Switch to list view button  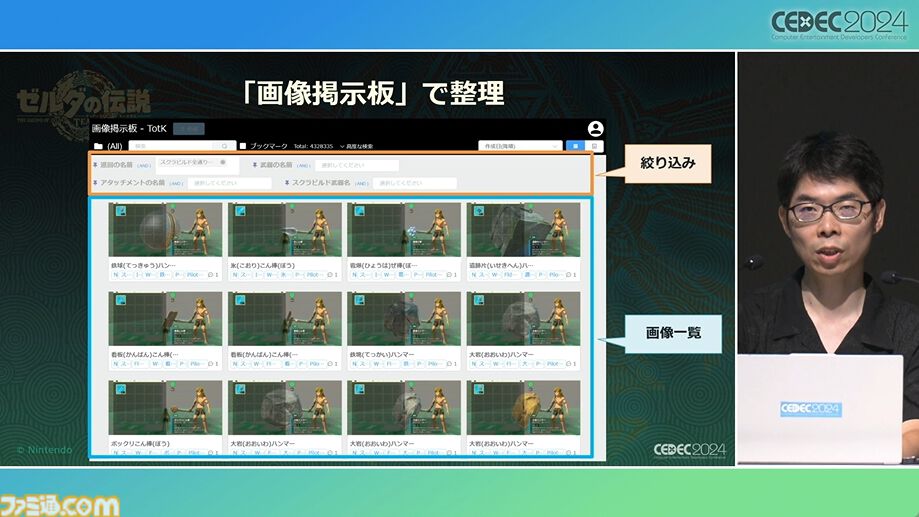(594, 146)
